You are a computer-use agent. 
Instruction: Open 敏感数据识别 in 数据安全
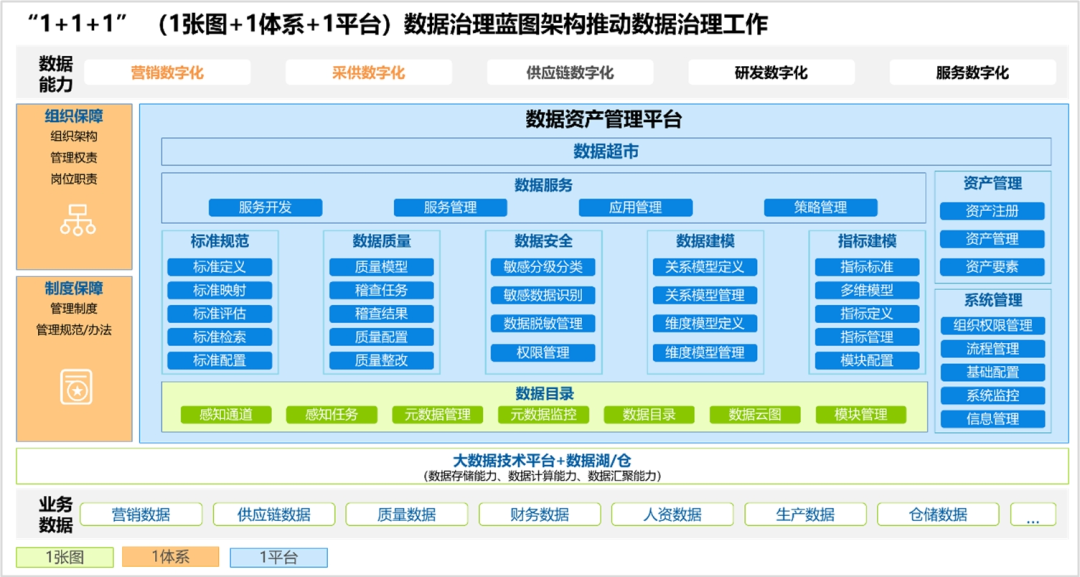(x=543, y=296)
